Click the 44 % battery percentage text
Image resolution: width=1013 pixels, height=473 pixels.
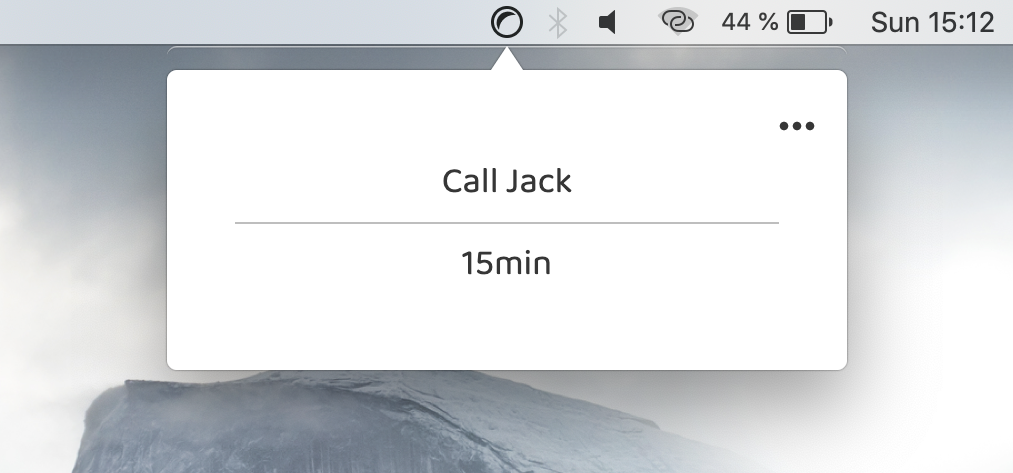[x=749, y=23]
